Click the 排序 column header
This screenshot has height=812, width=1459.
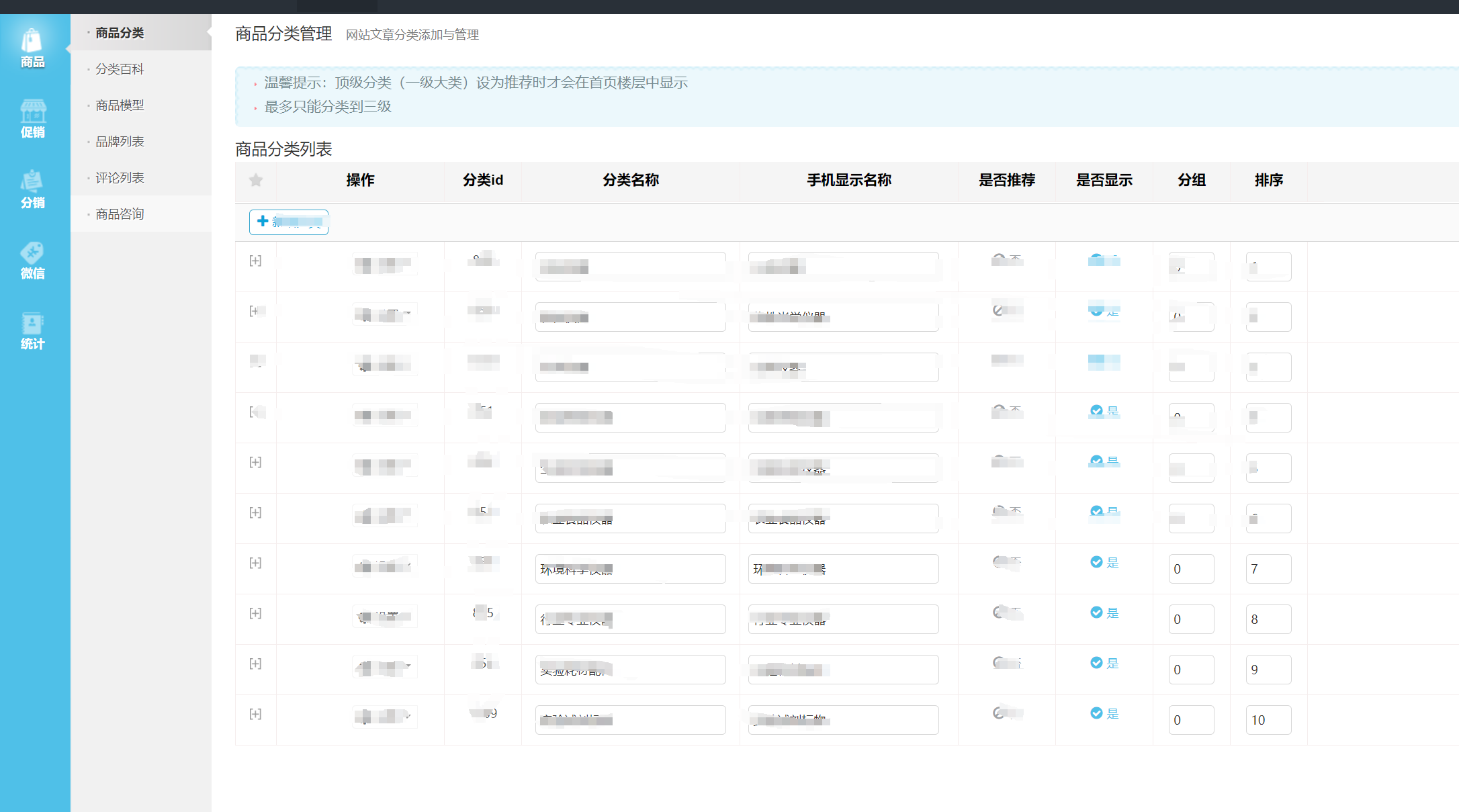click(1269, 180)
